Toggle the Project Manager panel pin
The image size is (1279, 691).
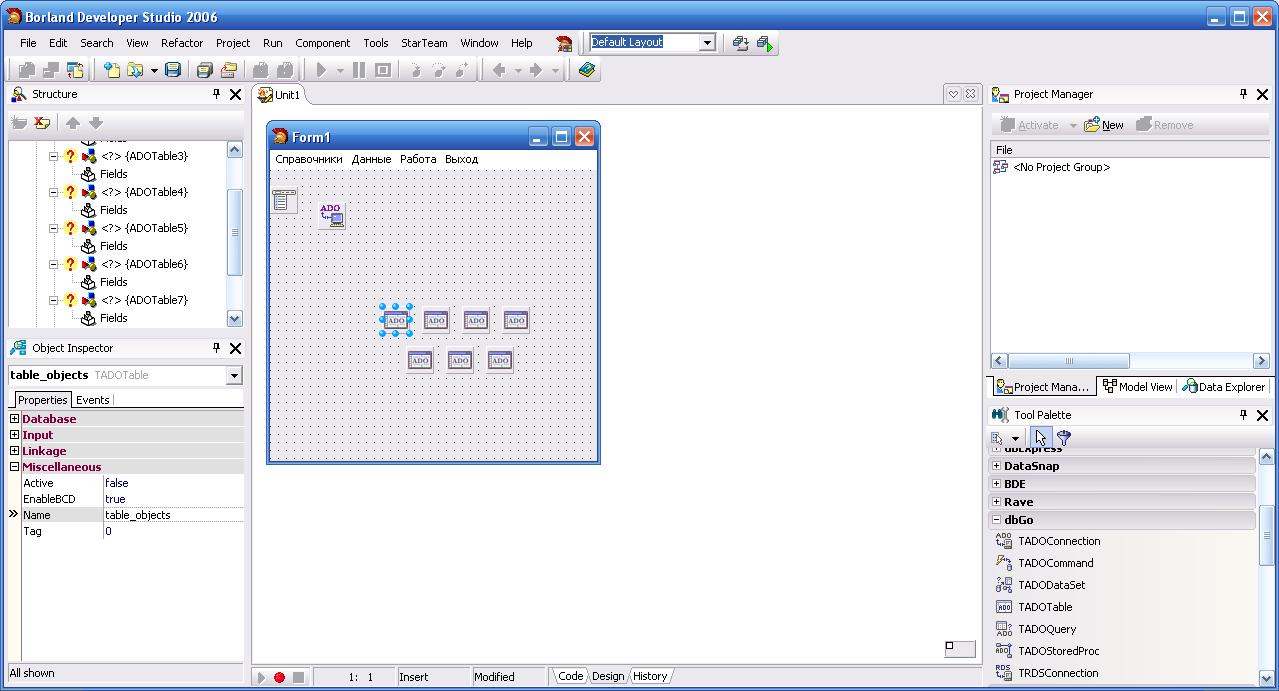pyautogui.click(x=1244, y=94)
